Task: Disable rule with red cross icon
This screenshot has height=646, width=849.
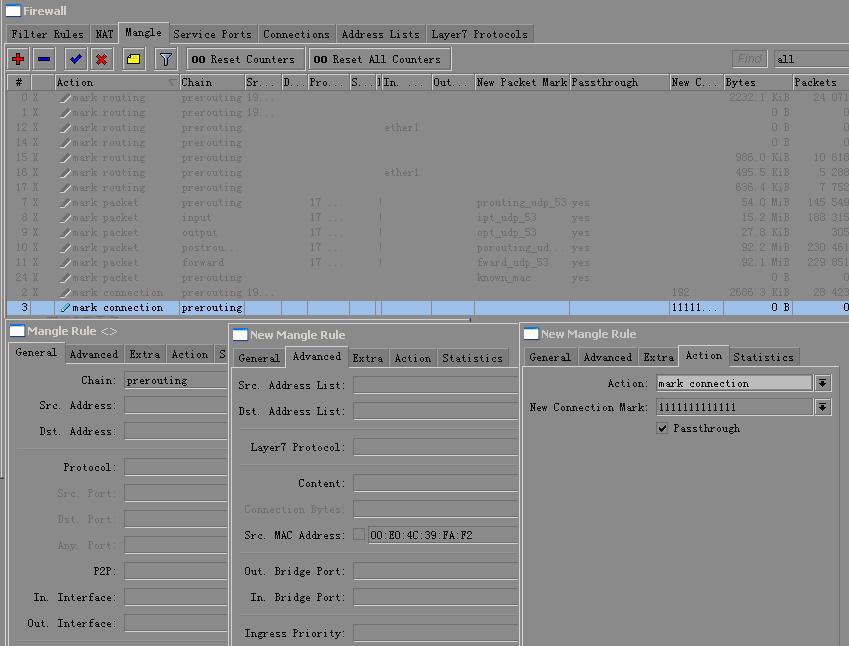Action: point(101,59)
